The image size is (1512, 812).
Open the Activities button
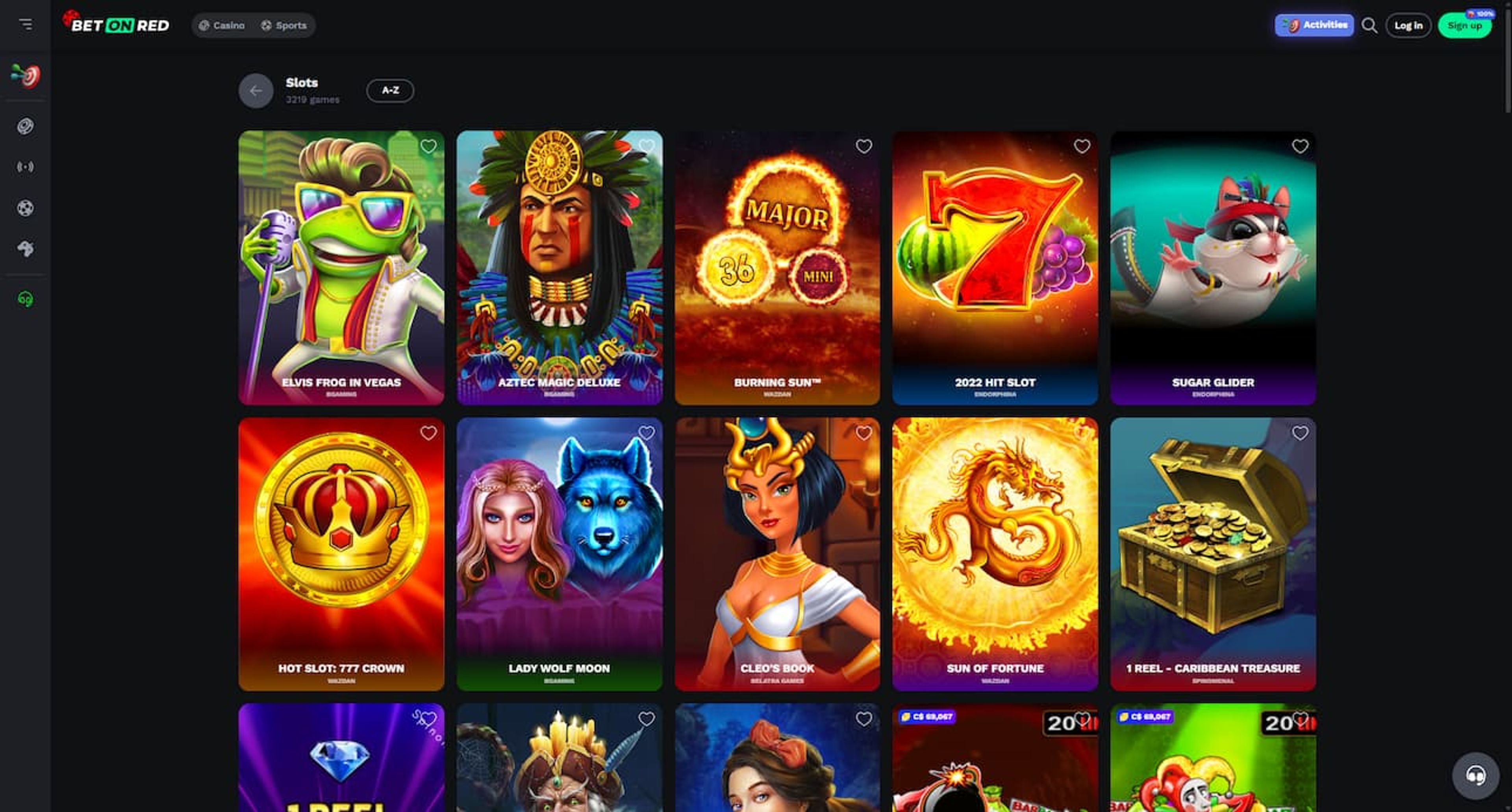click(x=1314, y=25)
